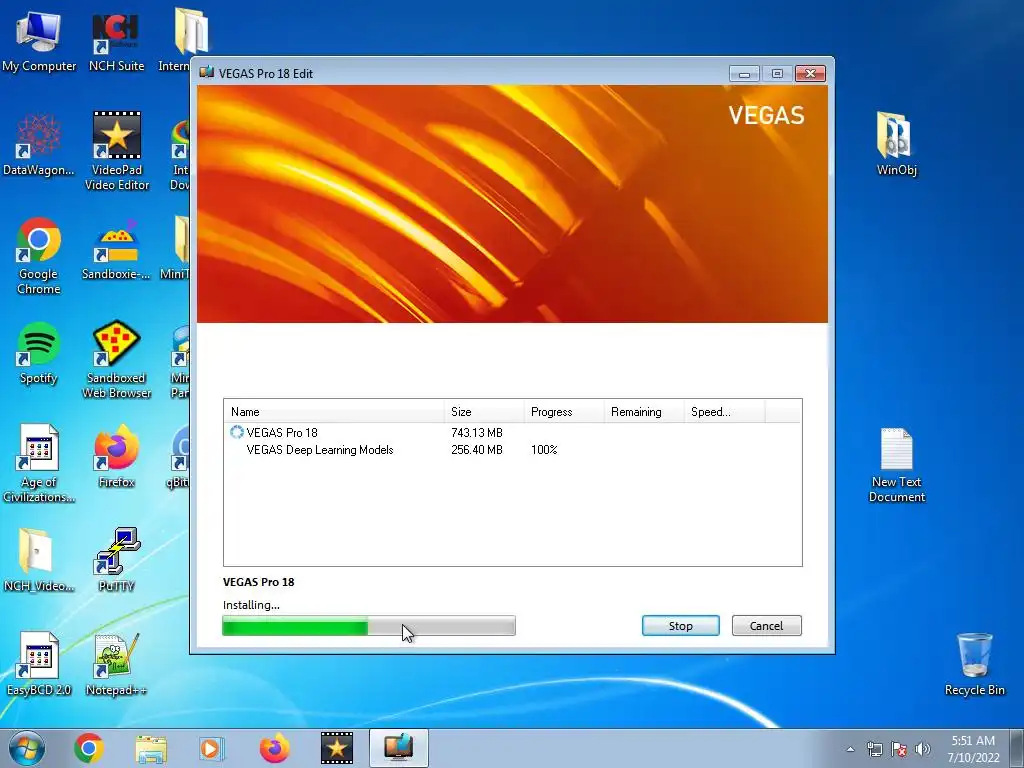Open NCH_Video folder on desktop
1024x768 pixels.
click(39, 560)
